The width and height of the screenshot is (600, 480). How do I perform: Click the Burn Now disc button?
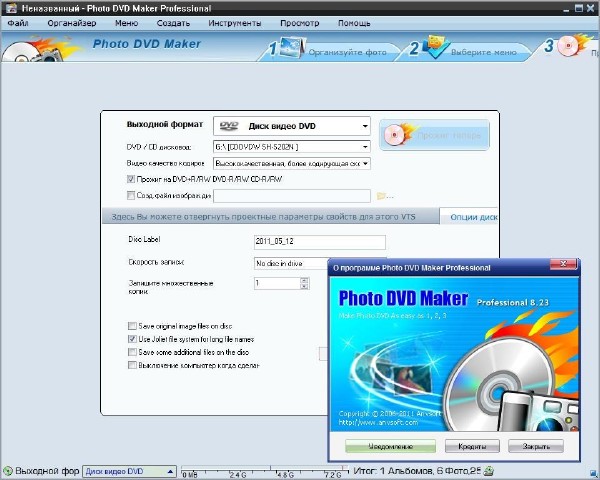point(434,135)
